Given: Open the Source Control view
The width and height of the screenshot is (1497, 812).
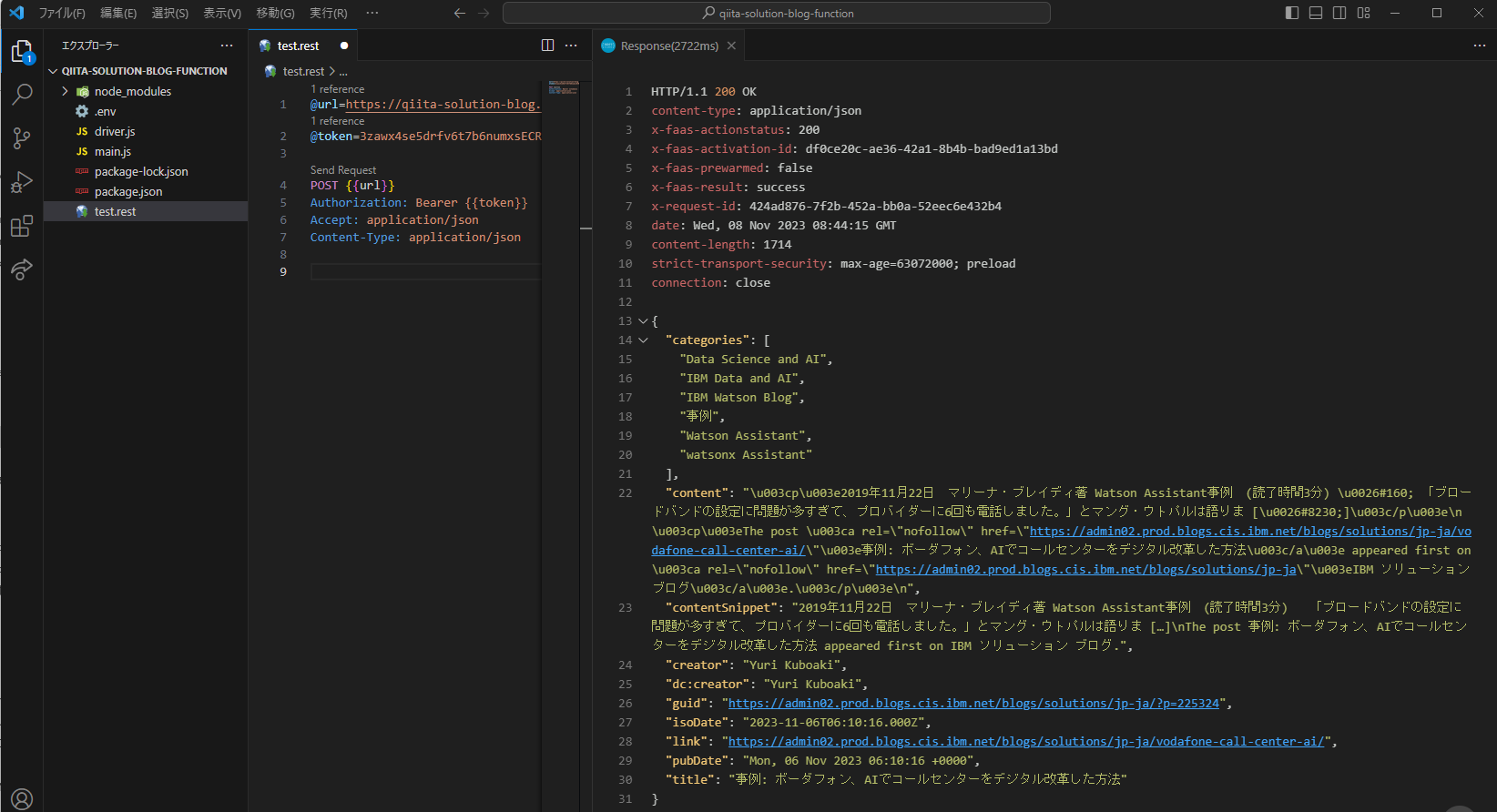Looking at the screenshot, I should pyautogui.click(x=22, y=138).
